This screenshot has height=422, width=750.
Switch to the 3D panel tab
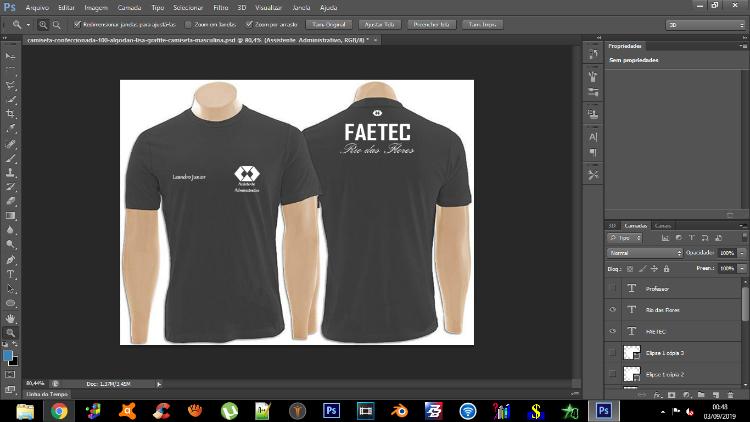(x=612, y=226)
